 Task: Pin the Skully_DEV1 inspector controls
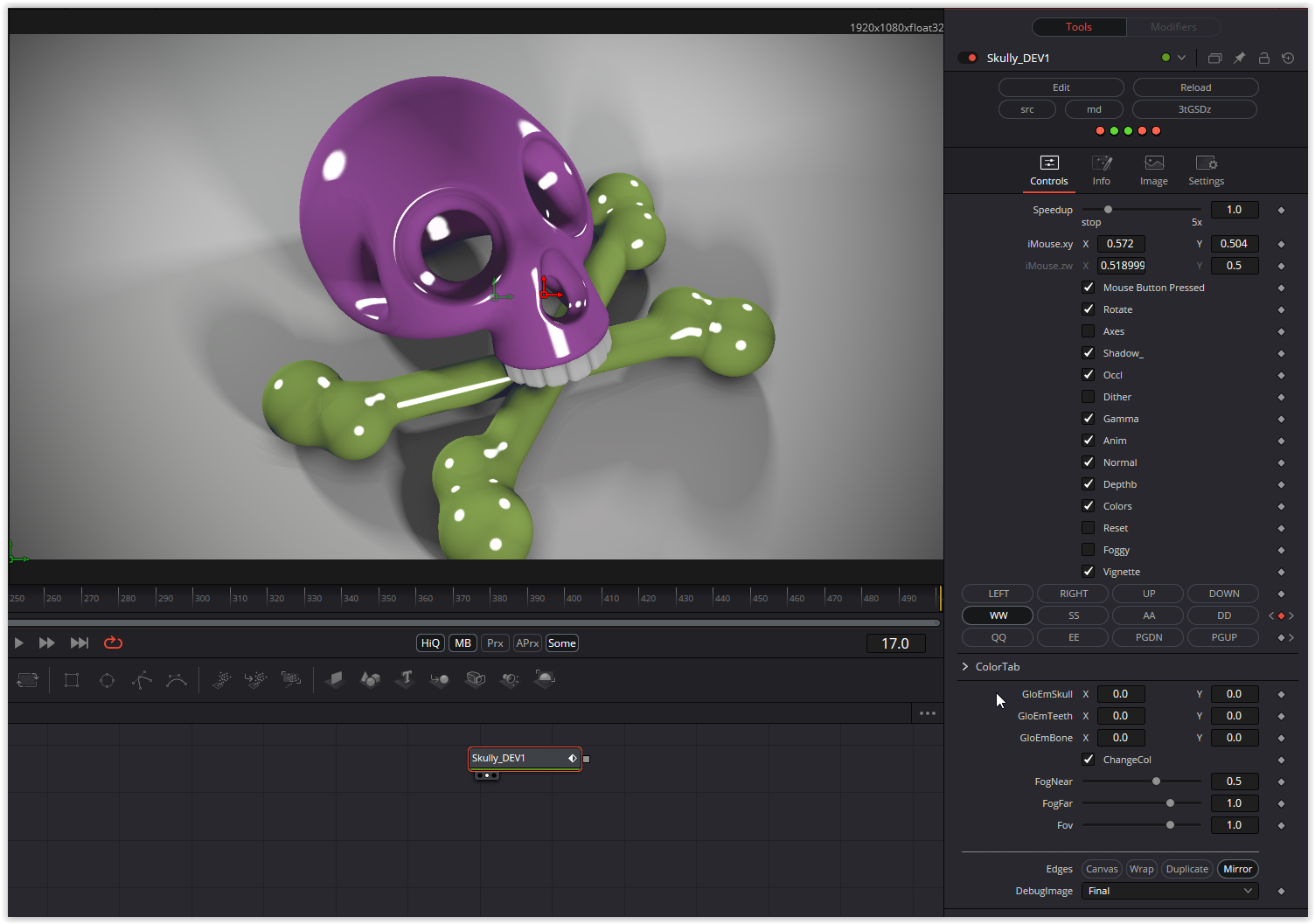pos(1239,58)
